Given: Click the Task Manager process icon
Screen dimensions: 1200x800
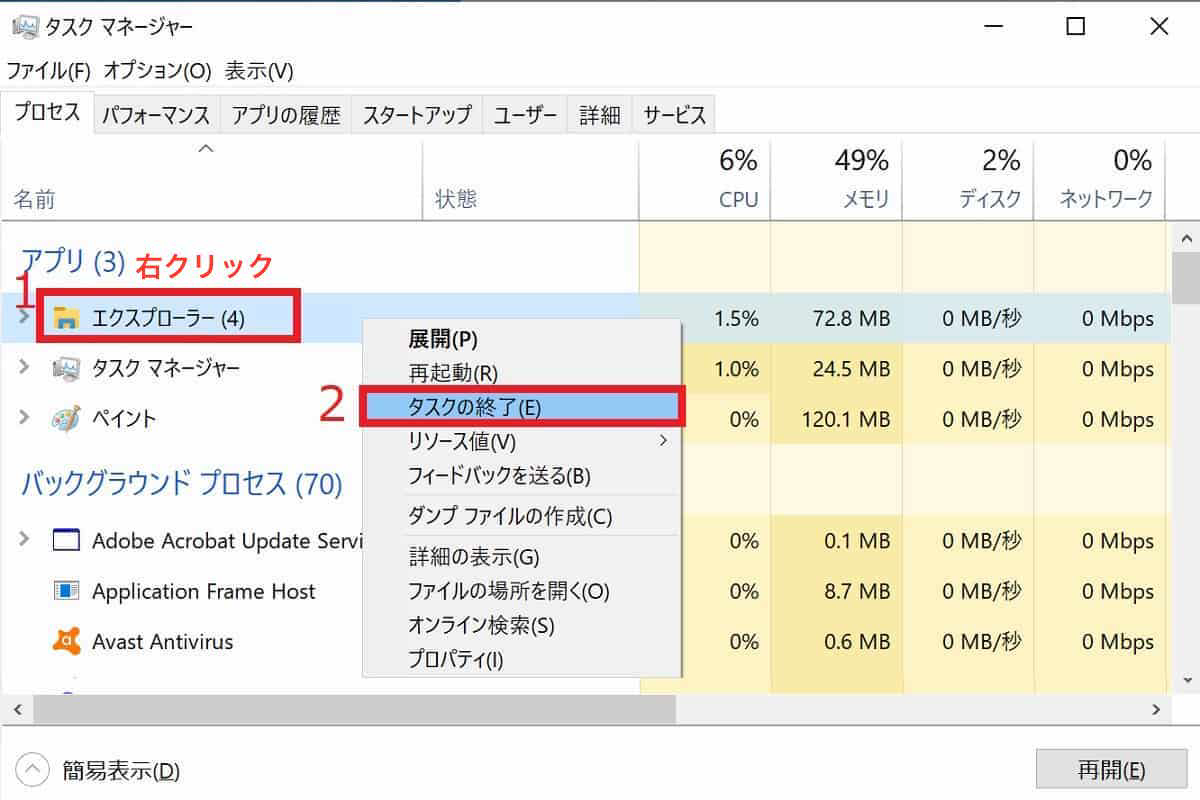Looking at the screenshot, I should (67, 369).
